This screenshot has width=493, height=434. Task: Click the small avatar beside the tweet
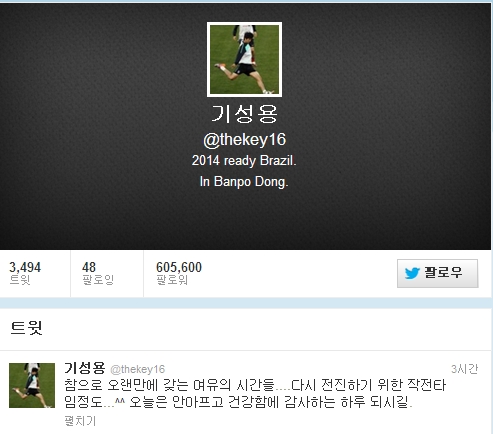point(32,385)
